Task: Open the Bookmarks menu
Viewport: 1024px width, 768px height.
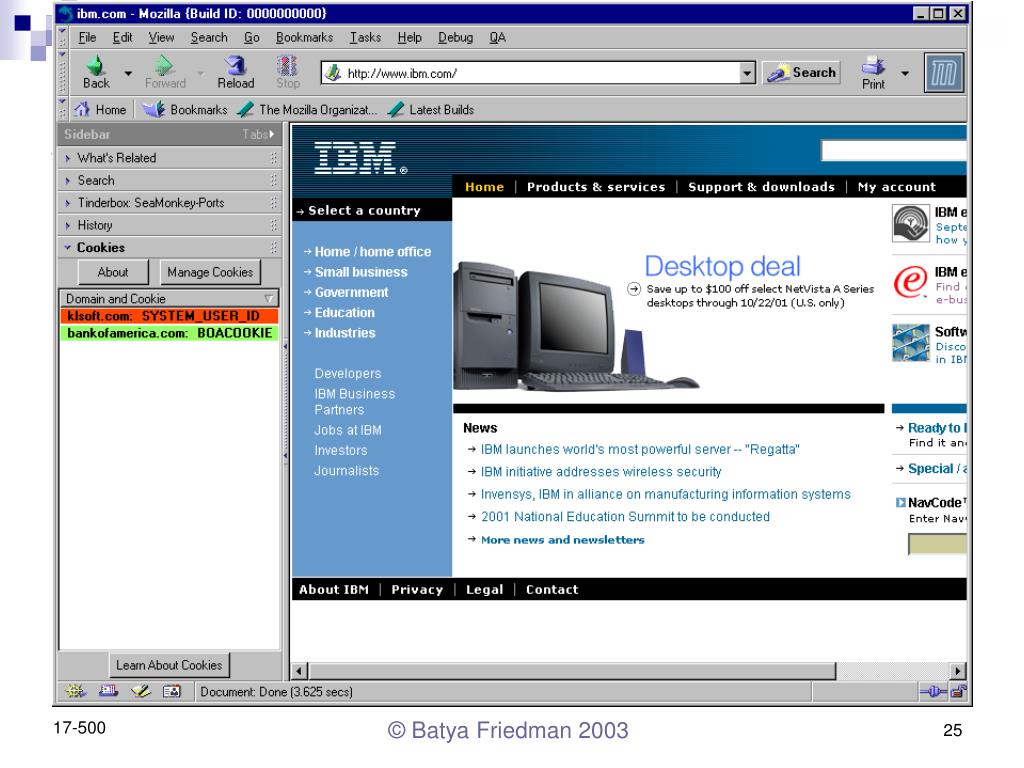Action: point(304,37)
